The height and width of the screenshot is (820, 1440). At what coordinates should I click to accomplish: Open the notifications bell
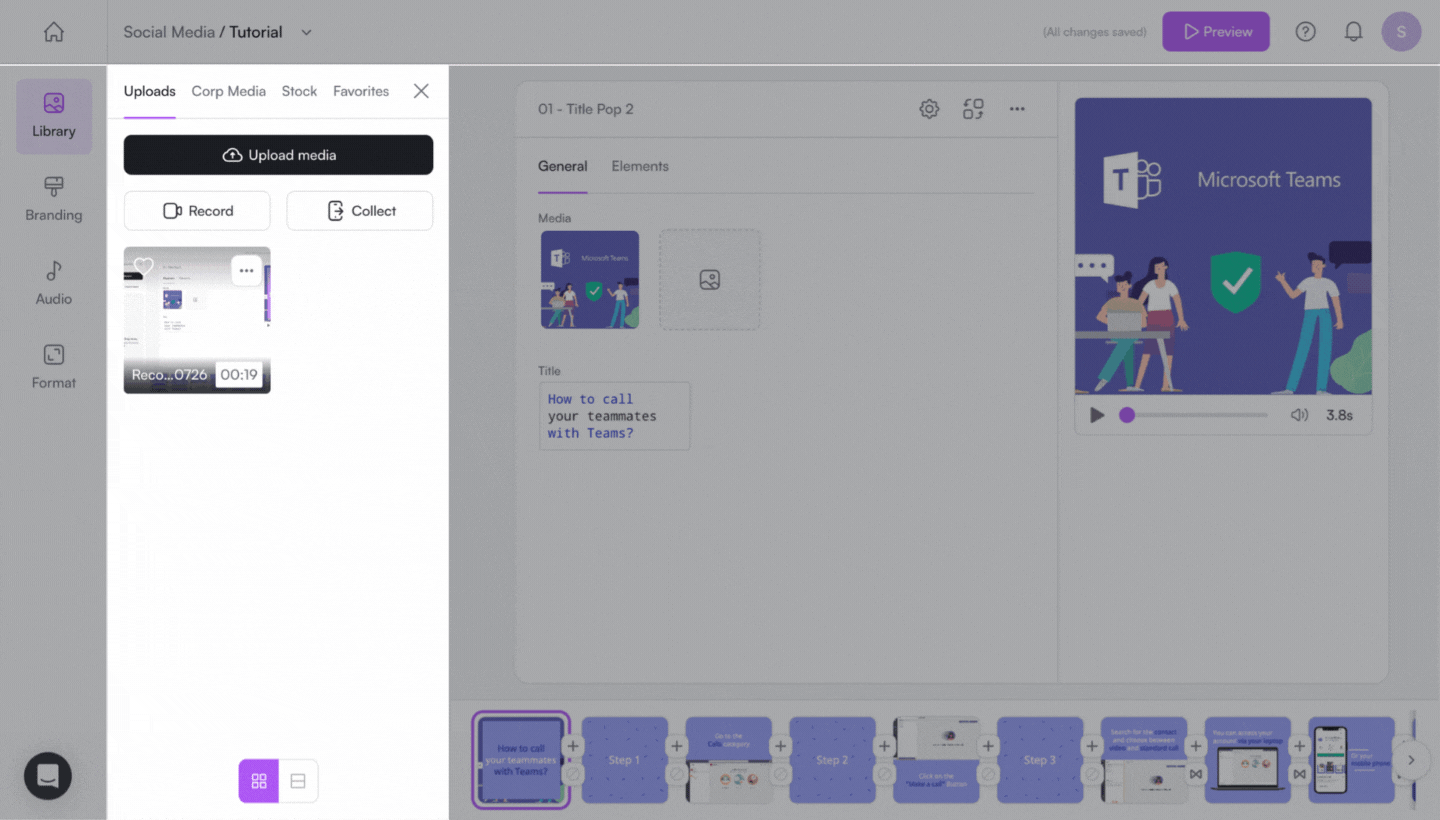pyautogui.click(x=1353, y=32)
